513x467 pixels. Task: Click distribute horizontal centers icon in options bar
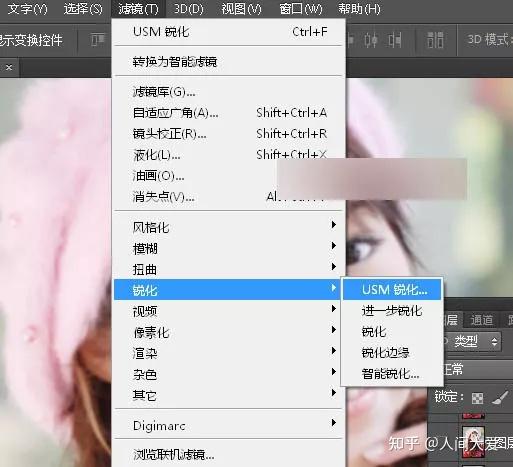point(371,40)
